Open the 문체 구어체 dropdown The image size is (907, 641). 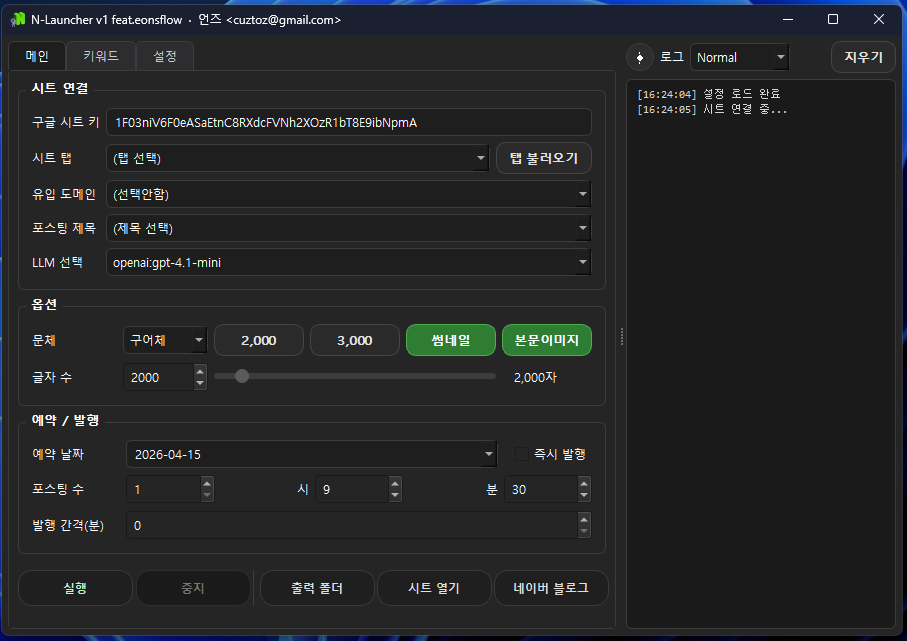[165, 340]
